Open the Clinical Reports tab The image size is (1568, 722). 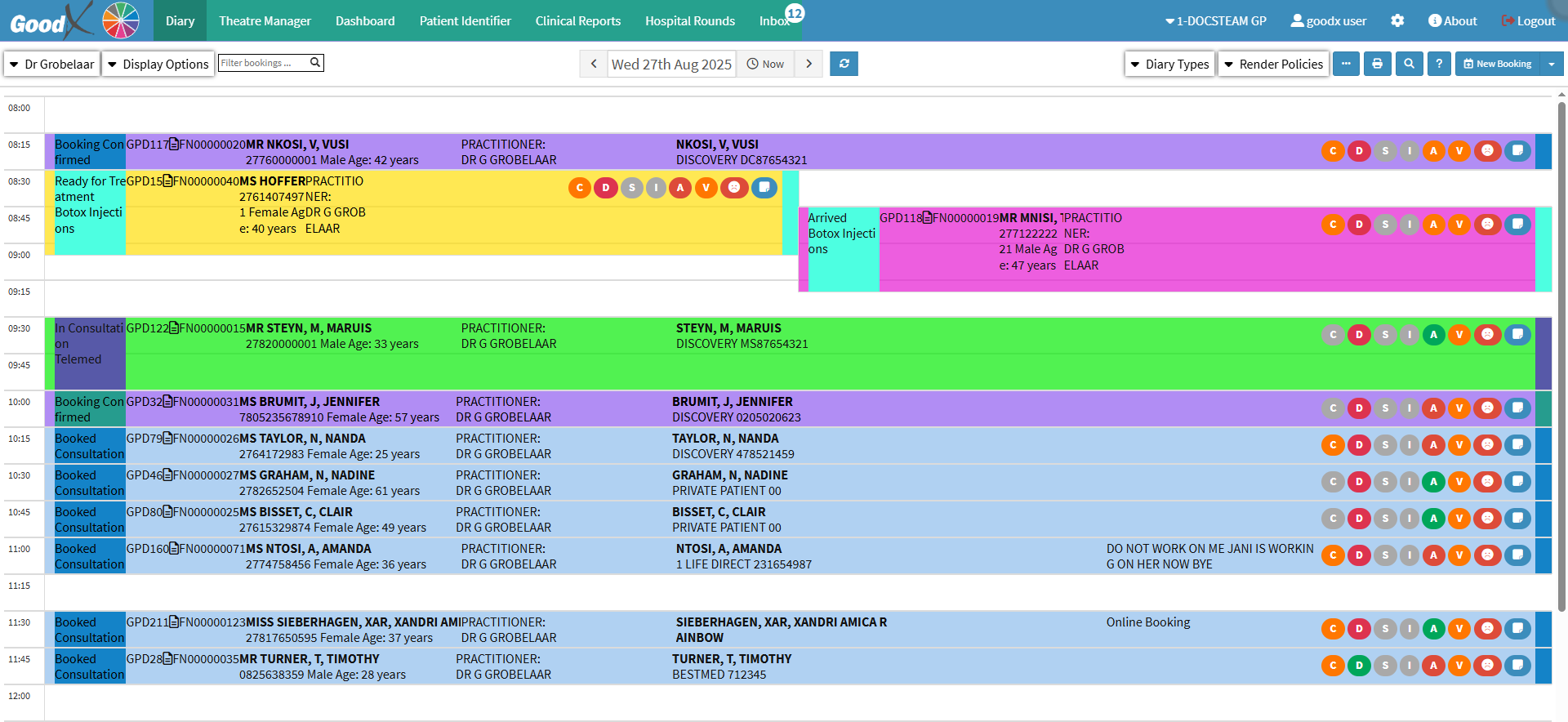coord(577,20)
